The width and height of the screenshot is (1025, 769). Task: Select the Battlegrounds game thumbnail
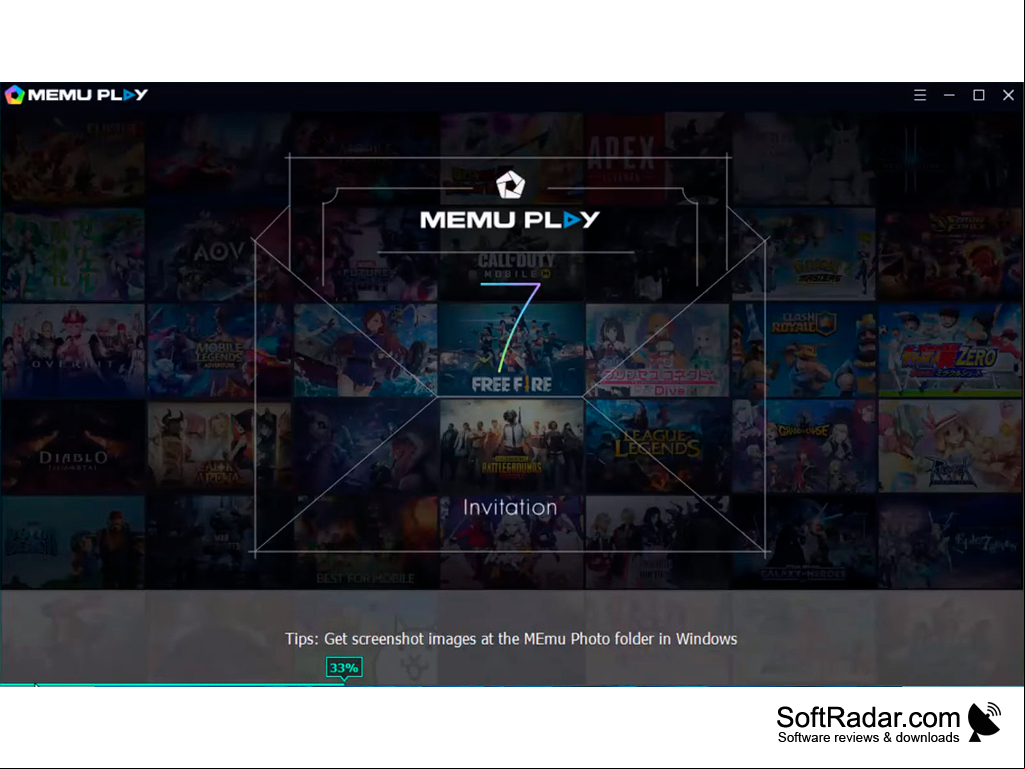click(511, 447)
